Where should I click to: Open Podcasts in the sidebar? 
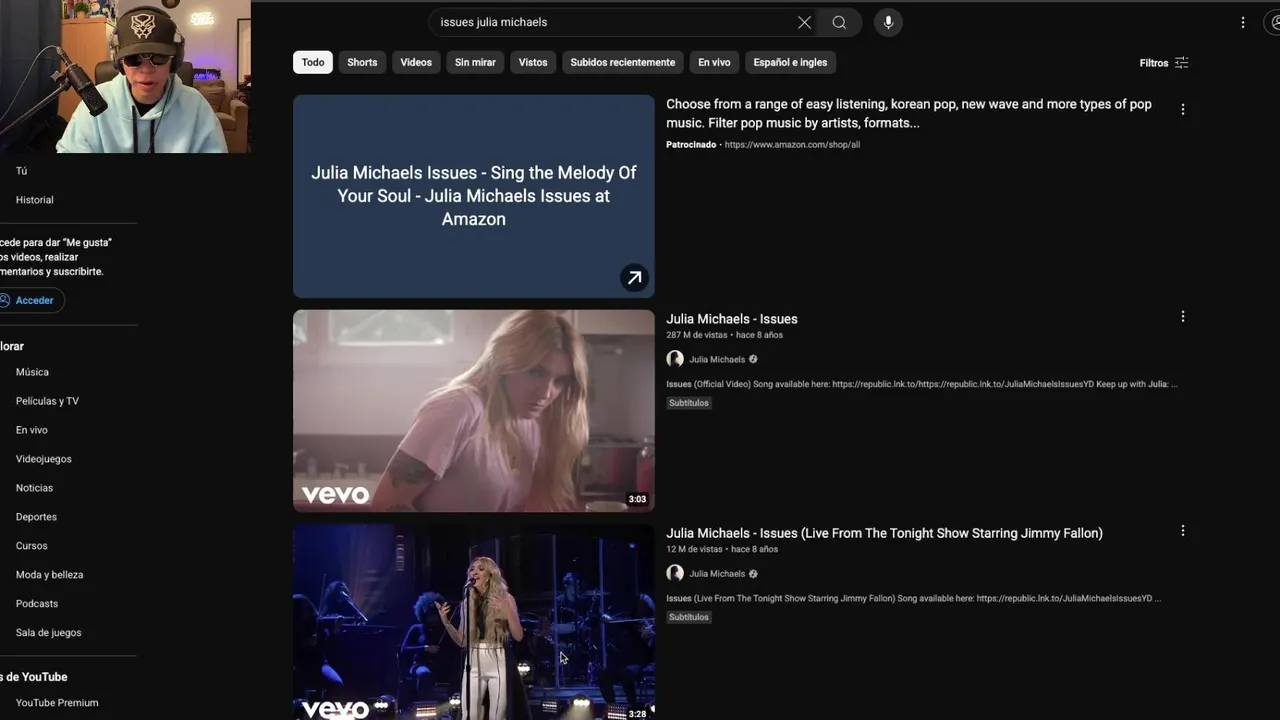[x=37, y=604]
